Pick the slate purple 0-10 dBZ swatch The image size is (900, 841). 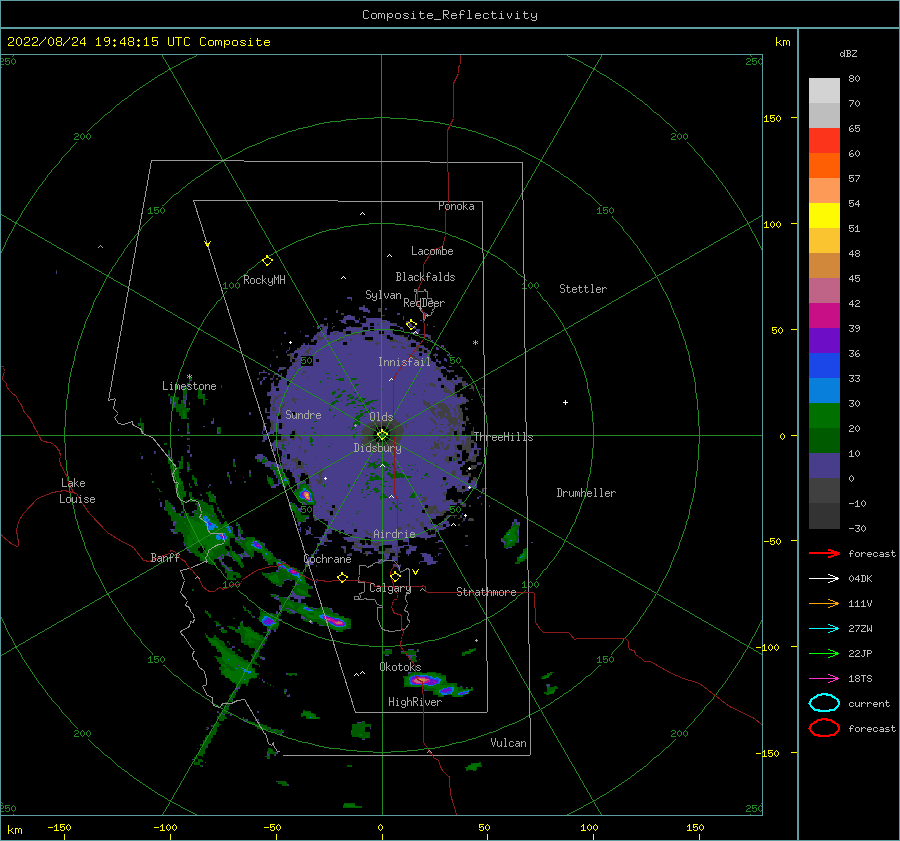824,465
